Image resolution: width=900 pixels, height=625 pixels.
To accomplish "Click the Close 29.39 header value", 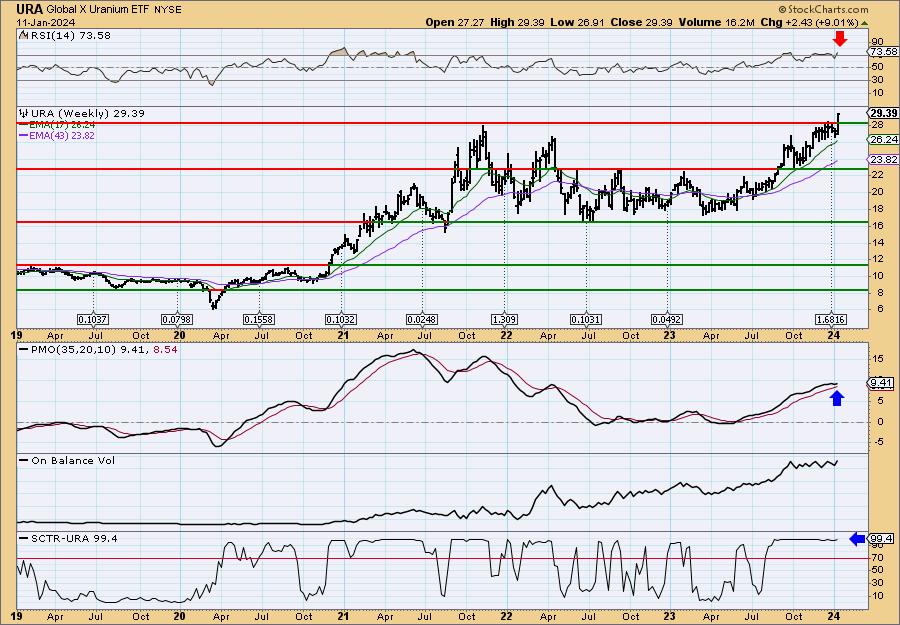I will pyautogui.click(x=642, y=22).
